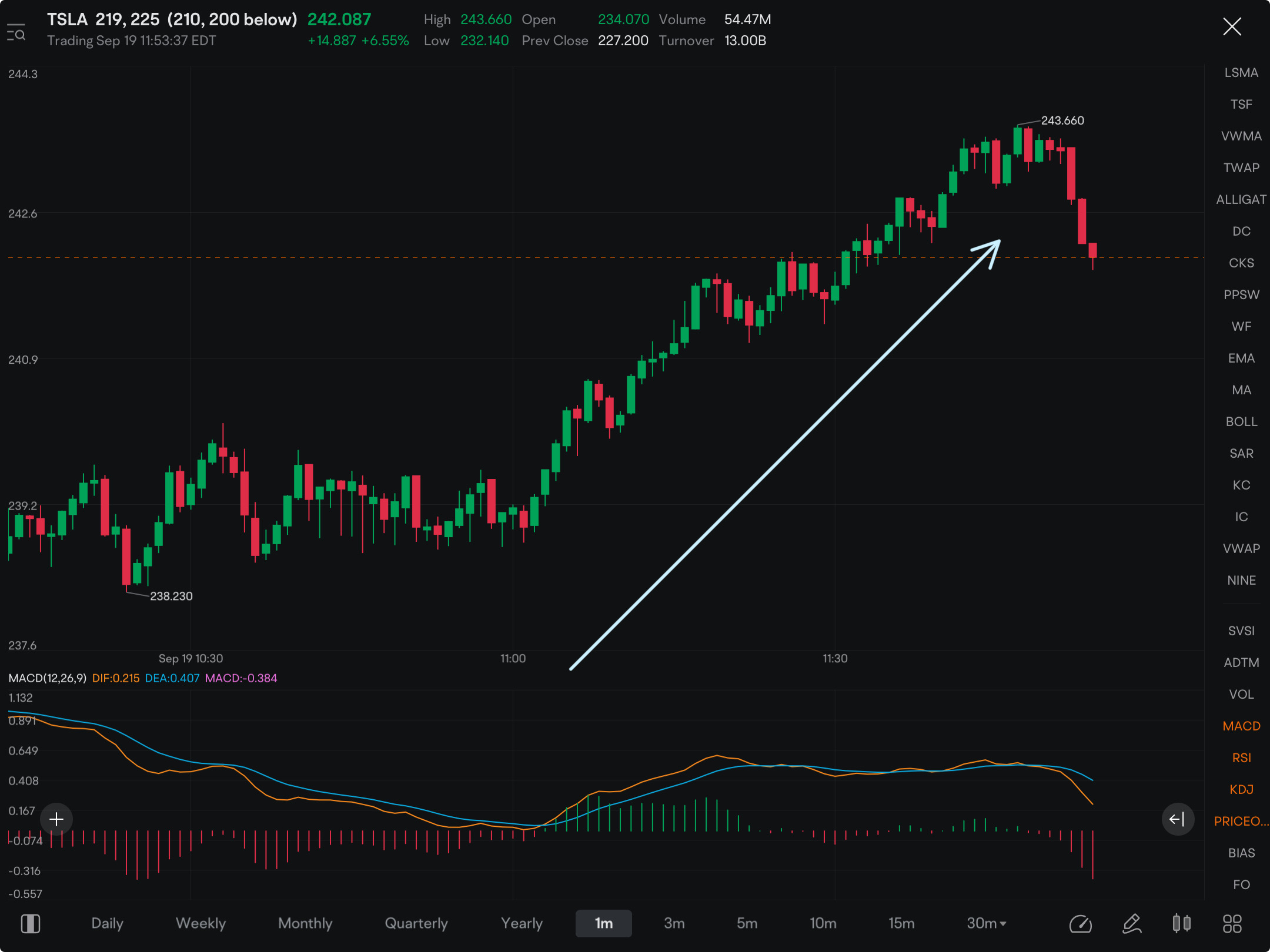Disable the active PRICEO indicator
The height and width of the screenshot is (952, 1270).
click(x=1241, y=822)
